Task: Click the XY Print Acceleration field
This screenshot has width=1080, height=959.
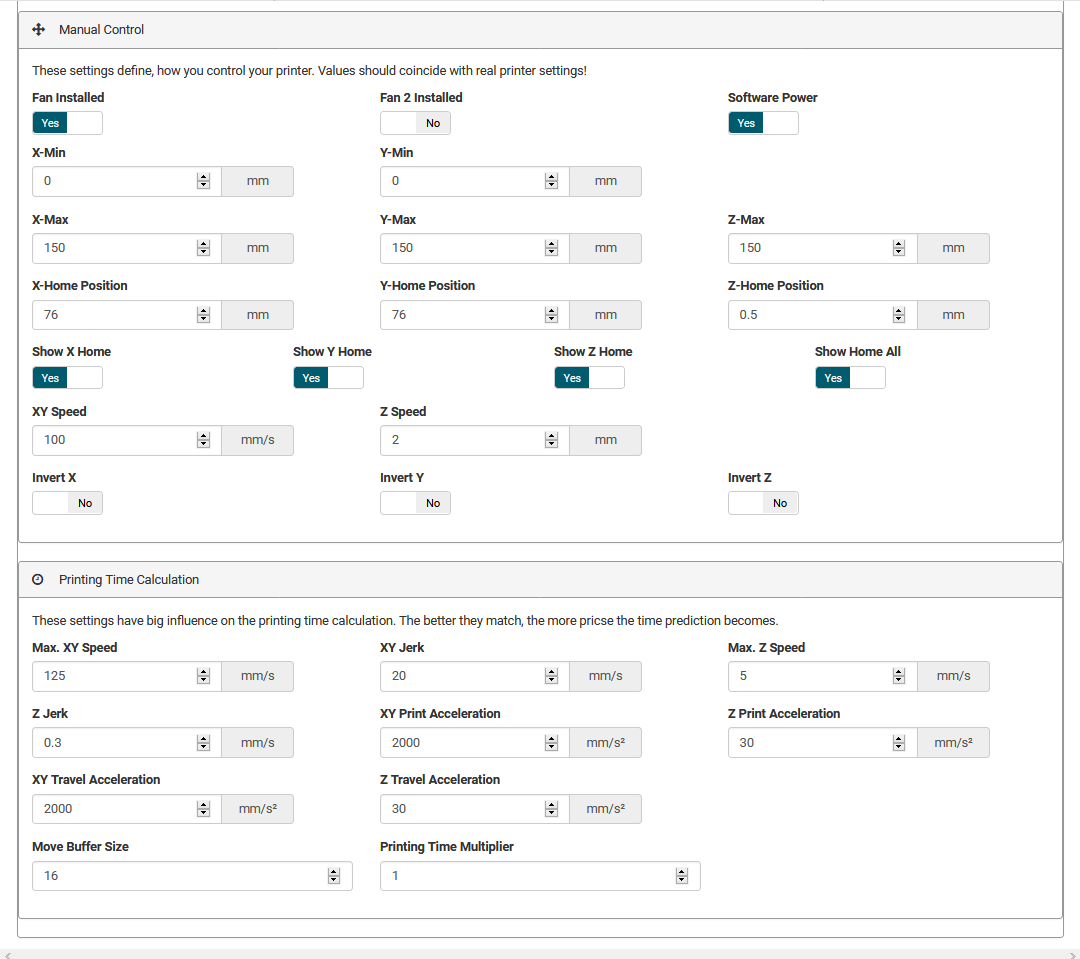Action: [475, 743]
